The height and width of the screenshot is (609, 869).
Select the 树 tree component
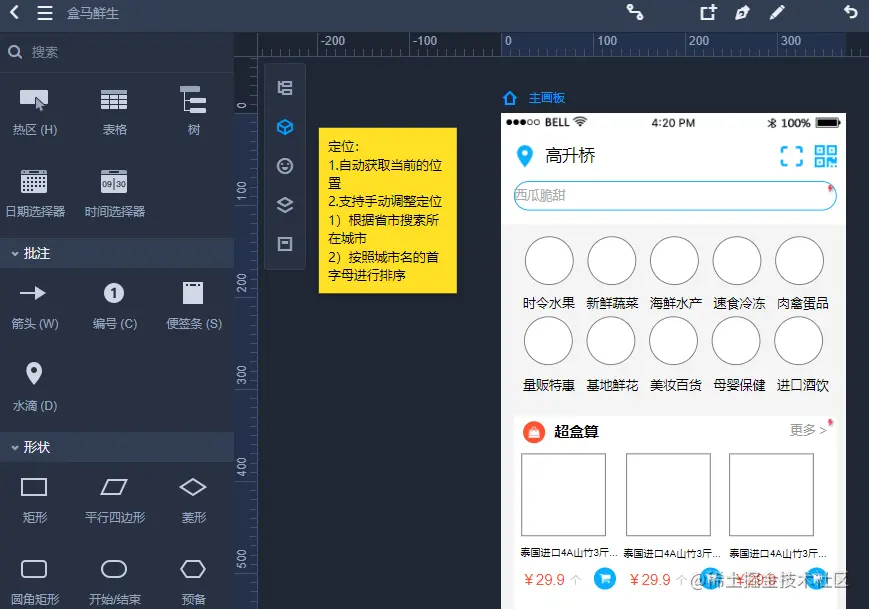point(193,111)
